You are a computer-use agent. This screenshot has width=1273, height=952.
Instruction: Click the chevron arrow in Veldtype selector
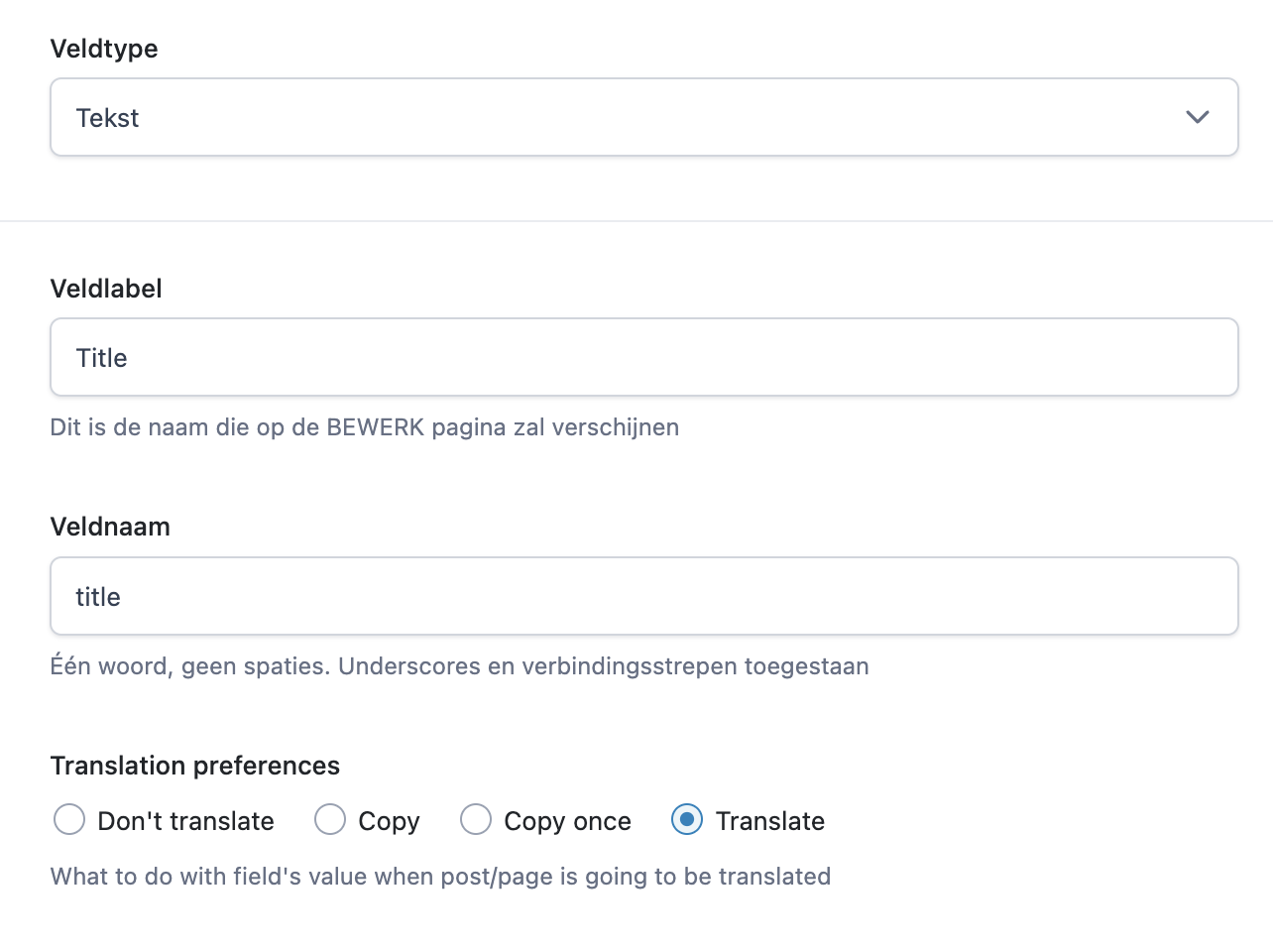[x=1198, y=117]
